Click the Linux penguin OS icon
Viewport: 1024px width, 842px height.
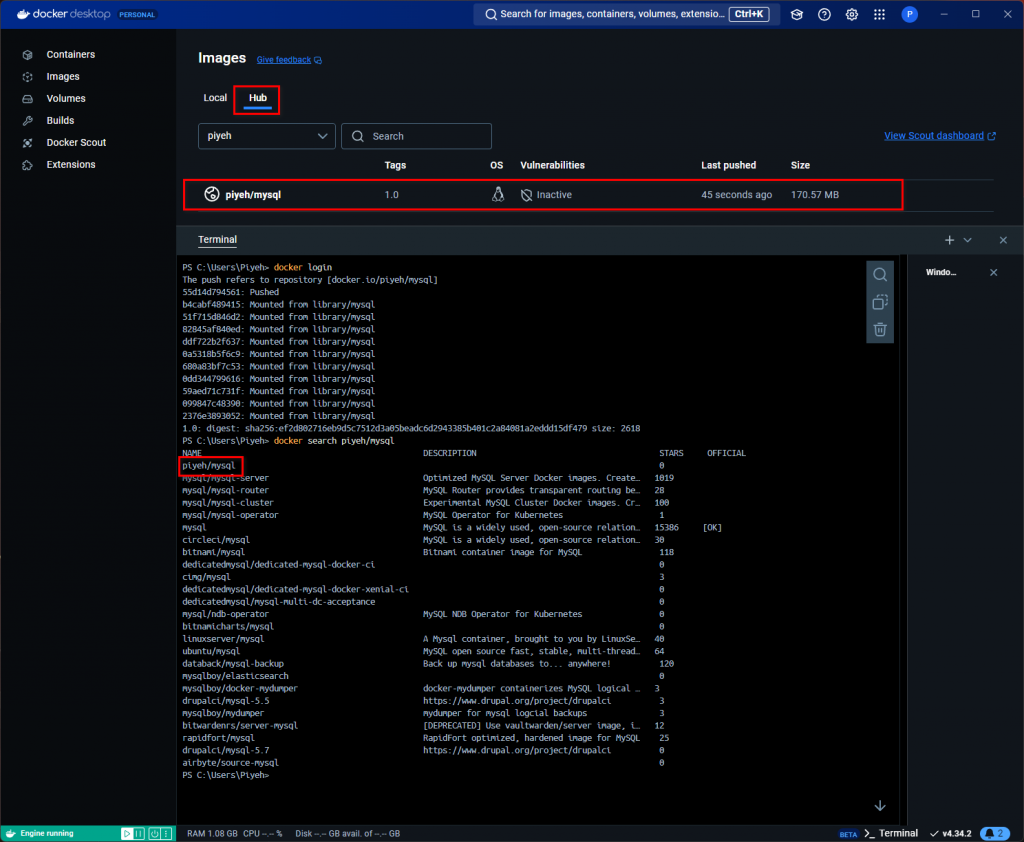point(498,194)
